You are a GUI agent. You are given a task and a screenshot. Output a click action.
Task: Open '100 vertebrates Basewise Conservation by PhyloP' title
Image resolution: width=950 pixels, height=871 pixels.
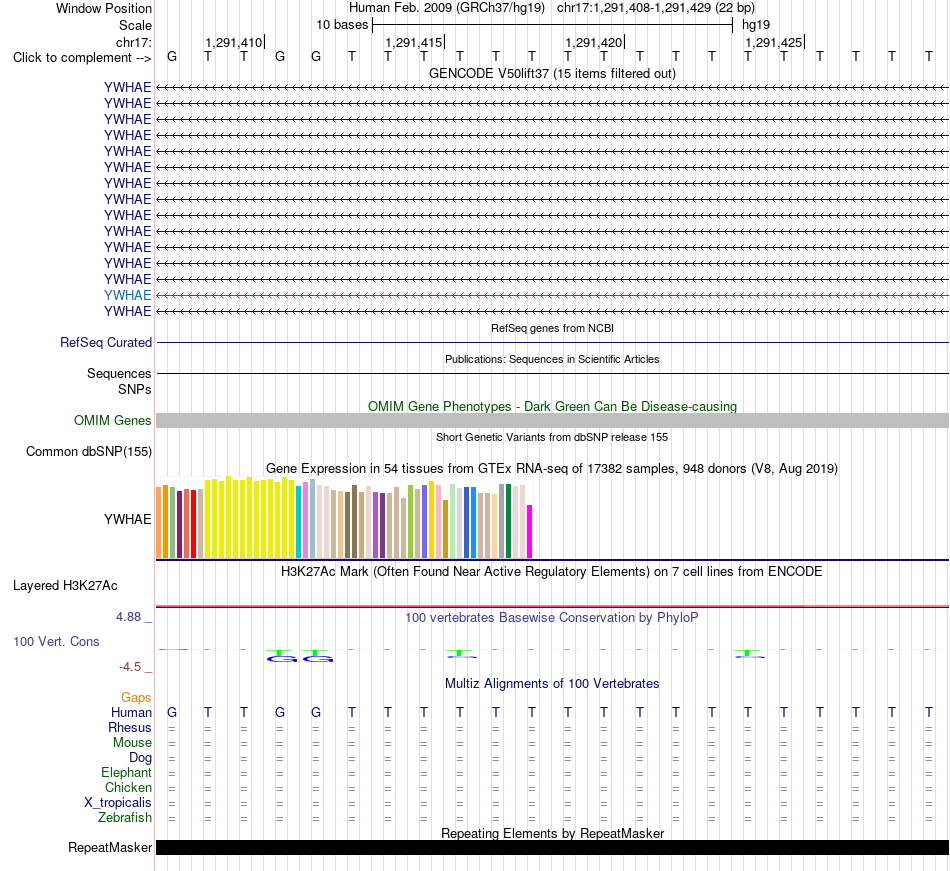click(x=552, y=618)
